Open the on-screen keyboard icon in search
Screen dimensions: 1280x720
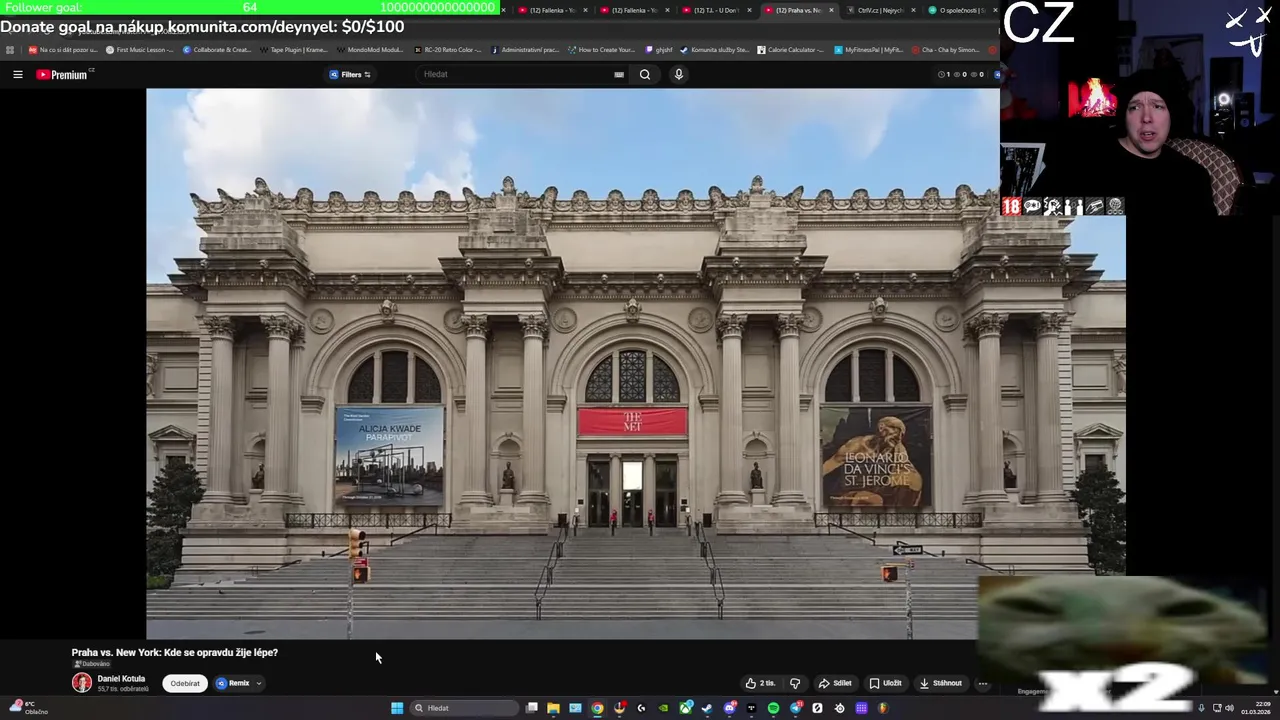[x=619, y=74]
